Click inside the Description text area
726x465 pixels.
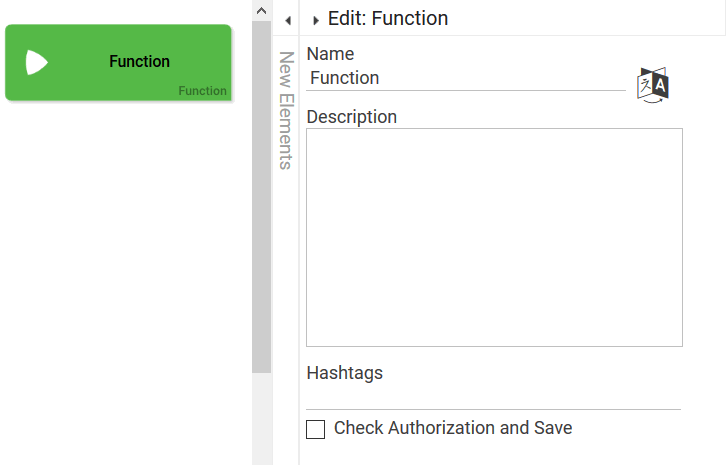click(494, 237)
